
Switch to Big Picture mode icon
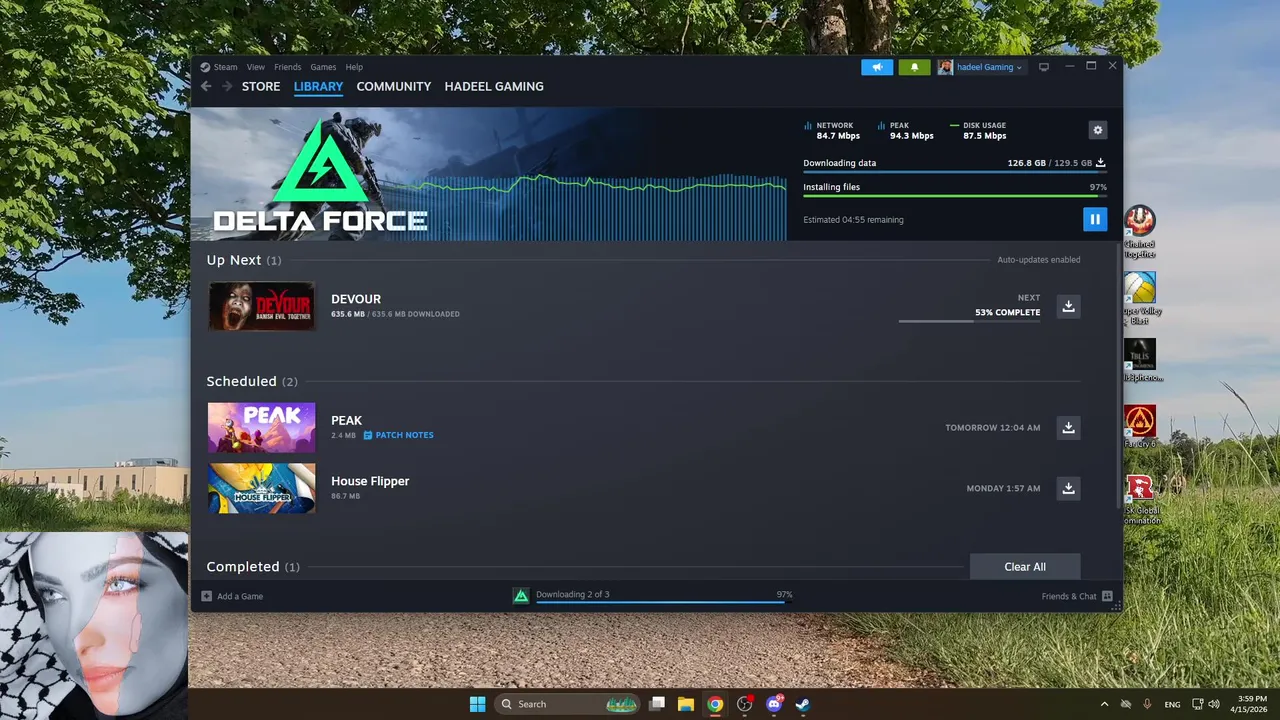click(x=1044, y=67)
